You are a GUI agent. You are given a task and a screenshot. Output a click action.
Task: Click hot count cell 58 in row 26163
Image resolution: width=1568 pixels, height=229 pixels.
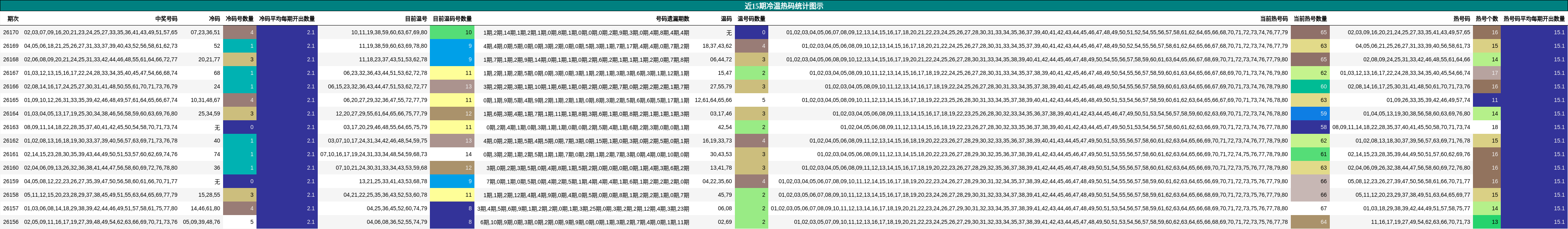1310,127
